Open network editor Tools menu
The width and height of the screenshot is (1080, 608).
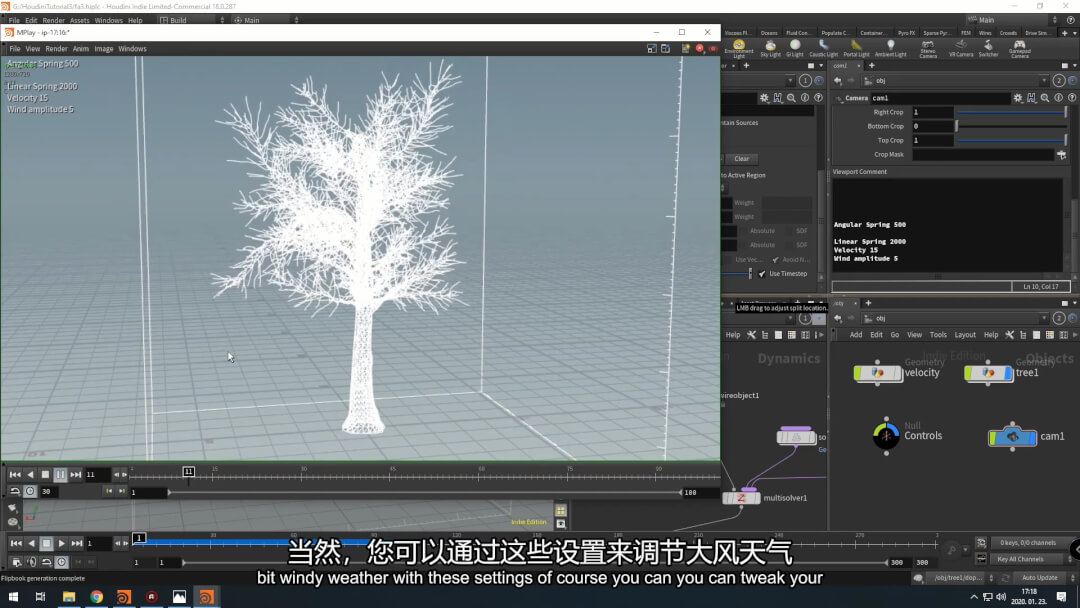[x=938, y=335]
